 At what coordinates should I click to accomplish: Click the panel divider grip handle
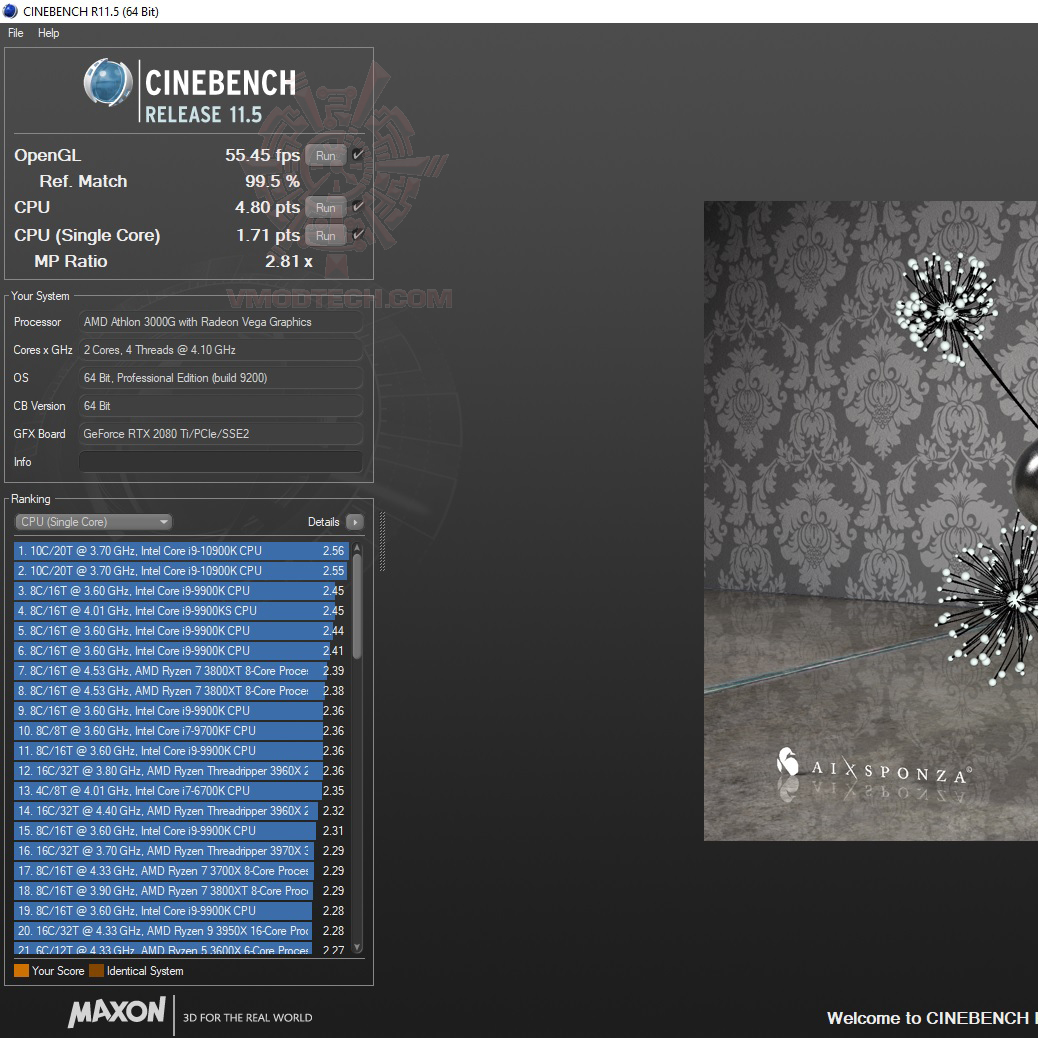point(382,541)
